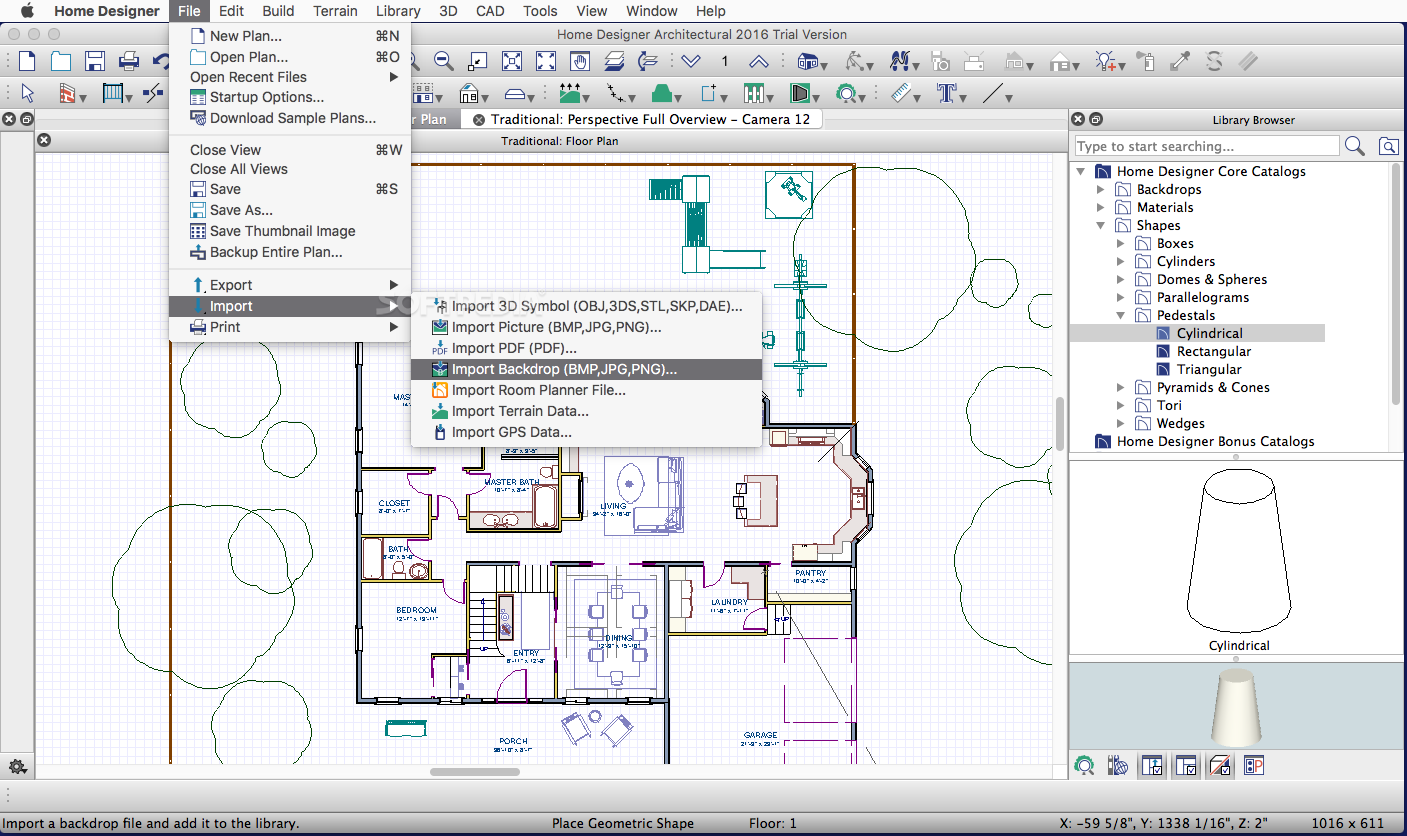
Task: Click the spray can Material Painter icon
Action: pos(1146,61)
